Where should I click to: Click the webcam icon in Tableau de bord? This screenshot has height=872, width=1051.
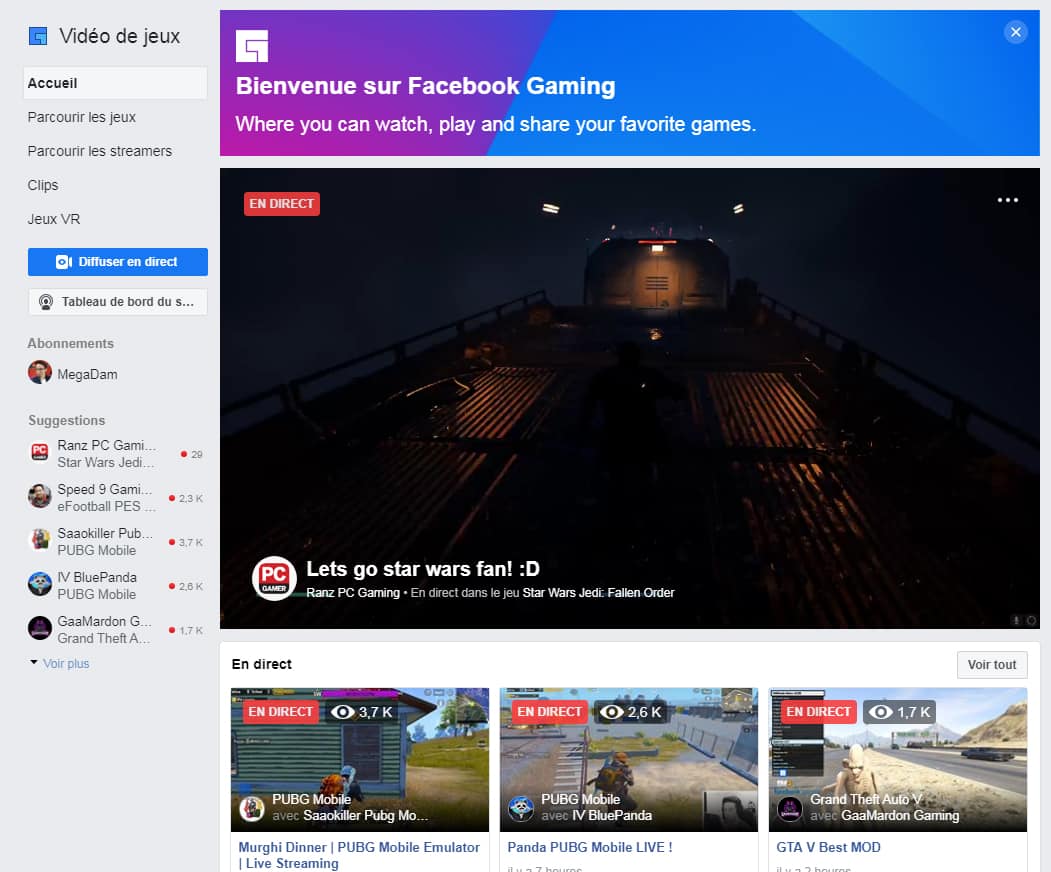coord(46,302)
